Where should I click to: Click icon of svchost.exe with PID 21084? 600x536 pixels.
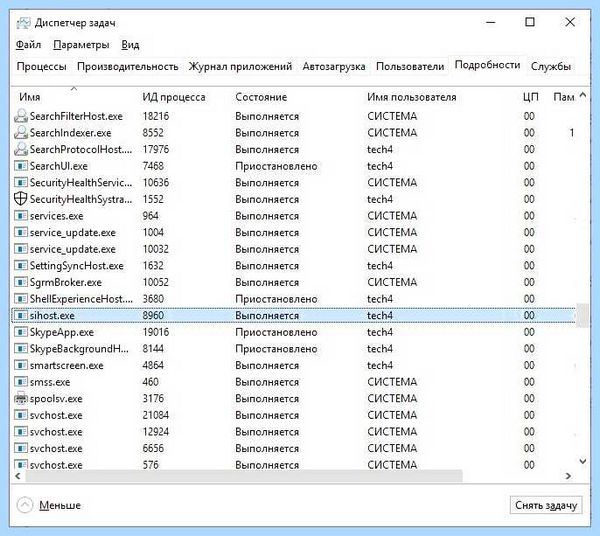coord(21,415)
